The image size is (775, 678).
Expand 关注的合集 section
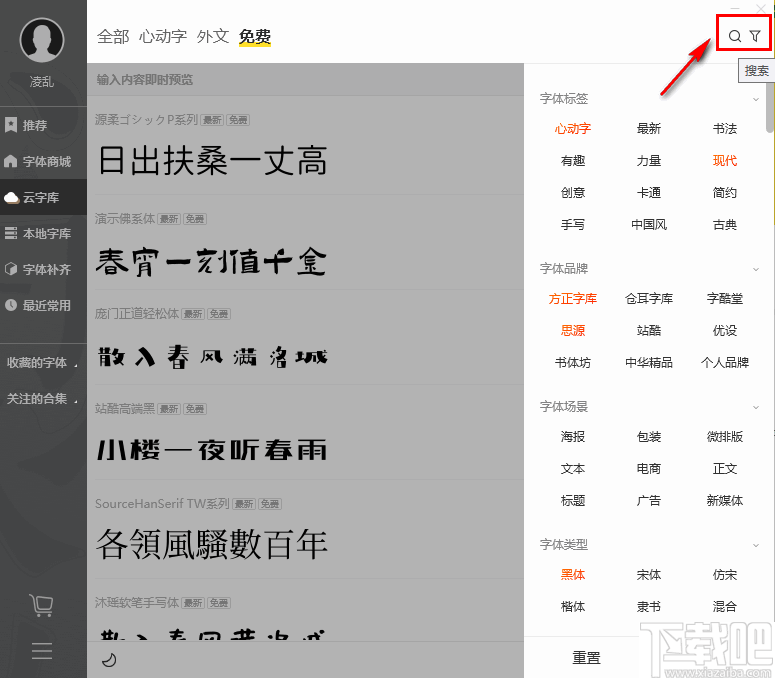coord(43,399)
